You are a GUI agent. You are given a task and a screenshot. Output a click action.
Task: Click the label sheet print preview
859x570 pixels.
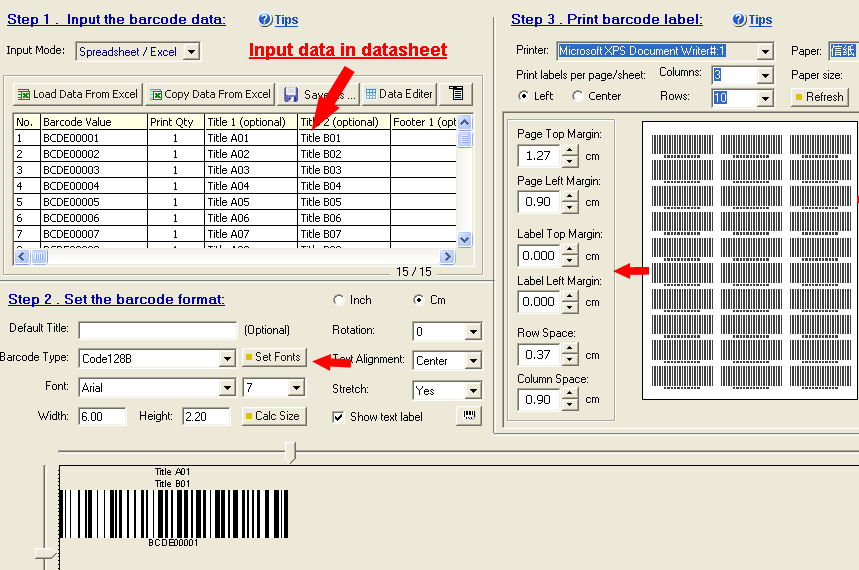tap(750, 260)
